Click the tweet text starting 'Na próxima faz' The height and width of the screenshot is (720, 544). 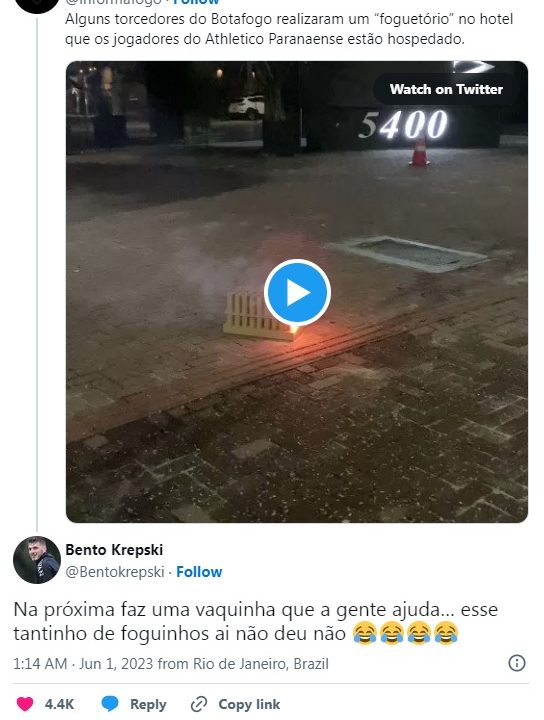coord(256,621)
